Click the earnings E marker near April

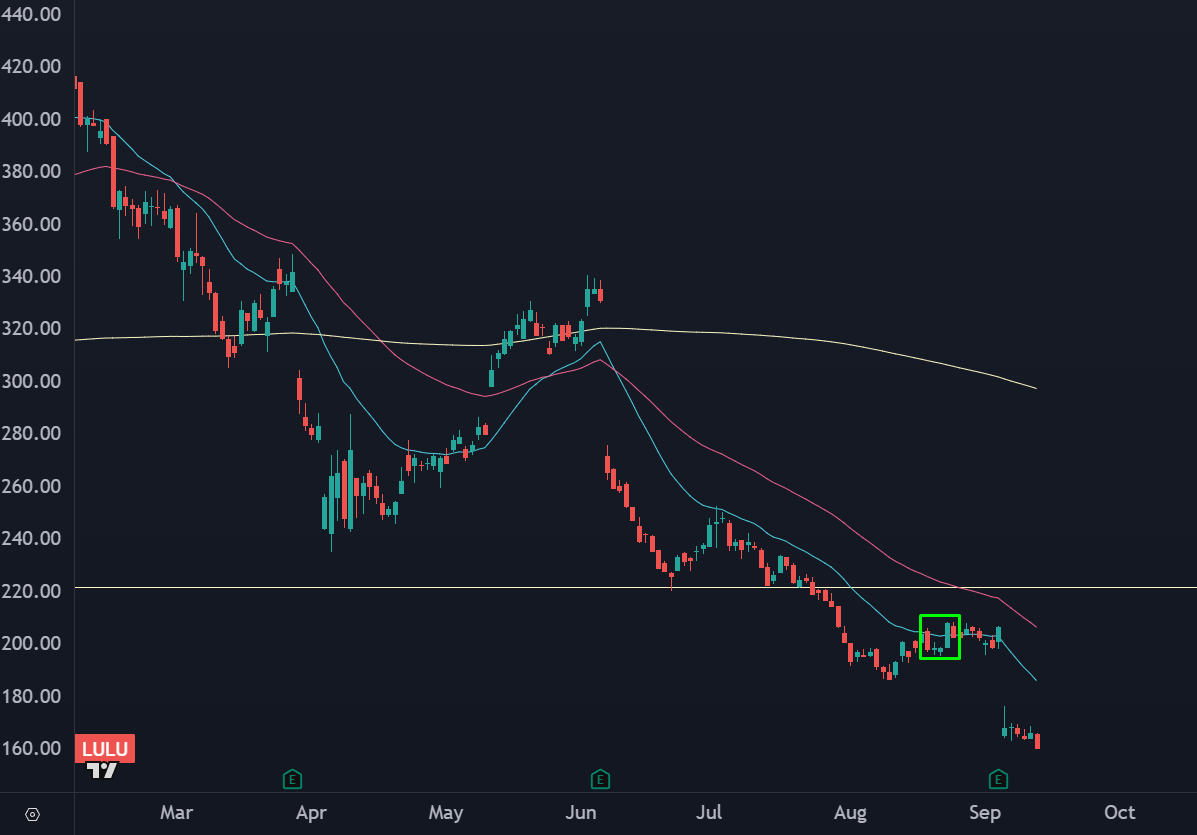click(x=292, y=779)
